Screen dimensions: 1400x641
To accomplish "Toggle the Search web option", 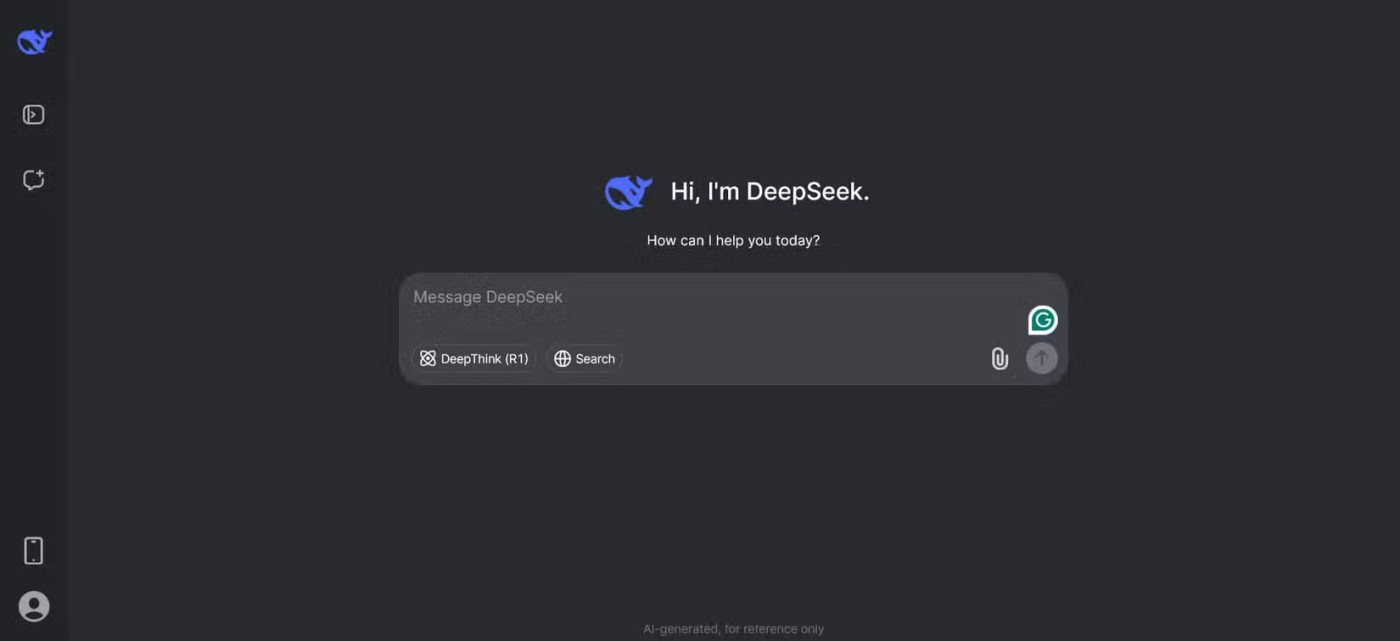I will tap(585, 359).
